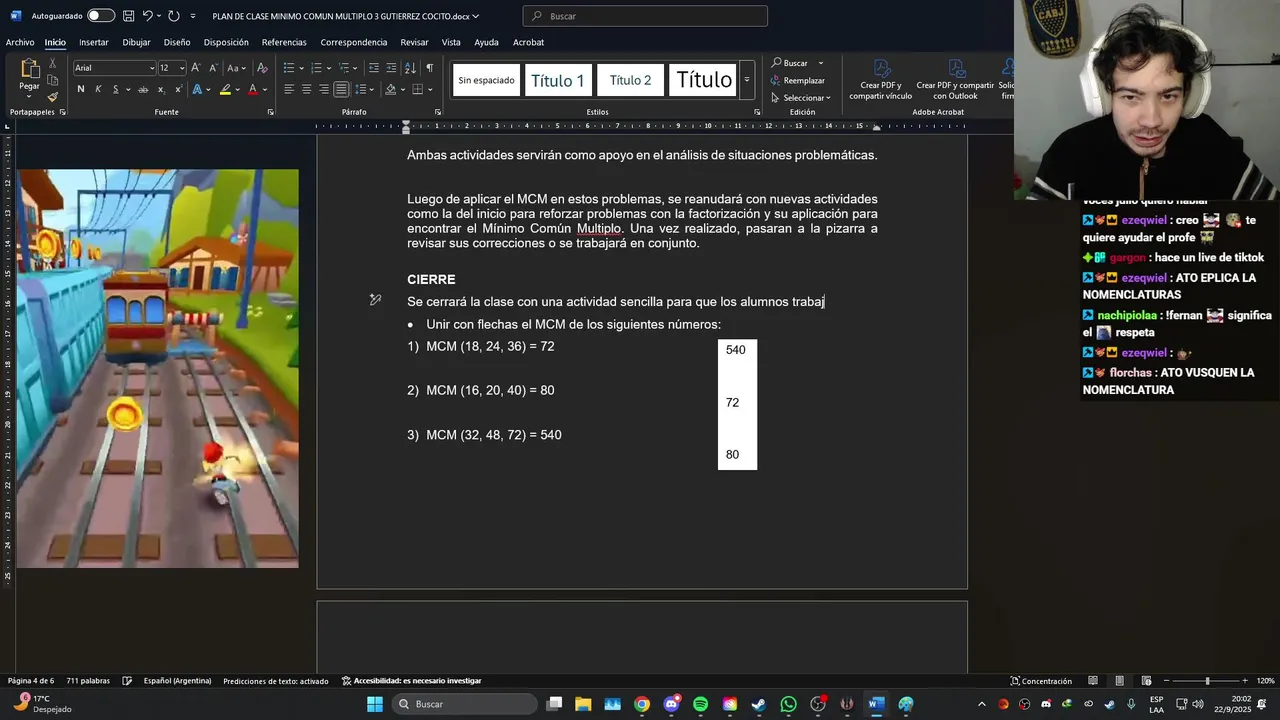Open WhatsApp from the taskbar
The height and width of the screenshot is (720, 1280).
point(788,704)
